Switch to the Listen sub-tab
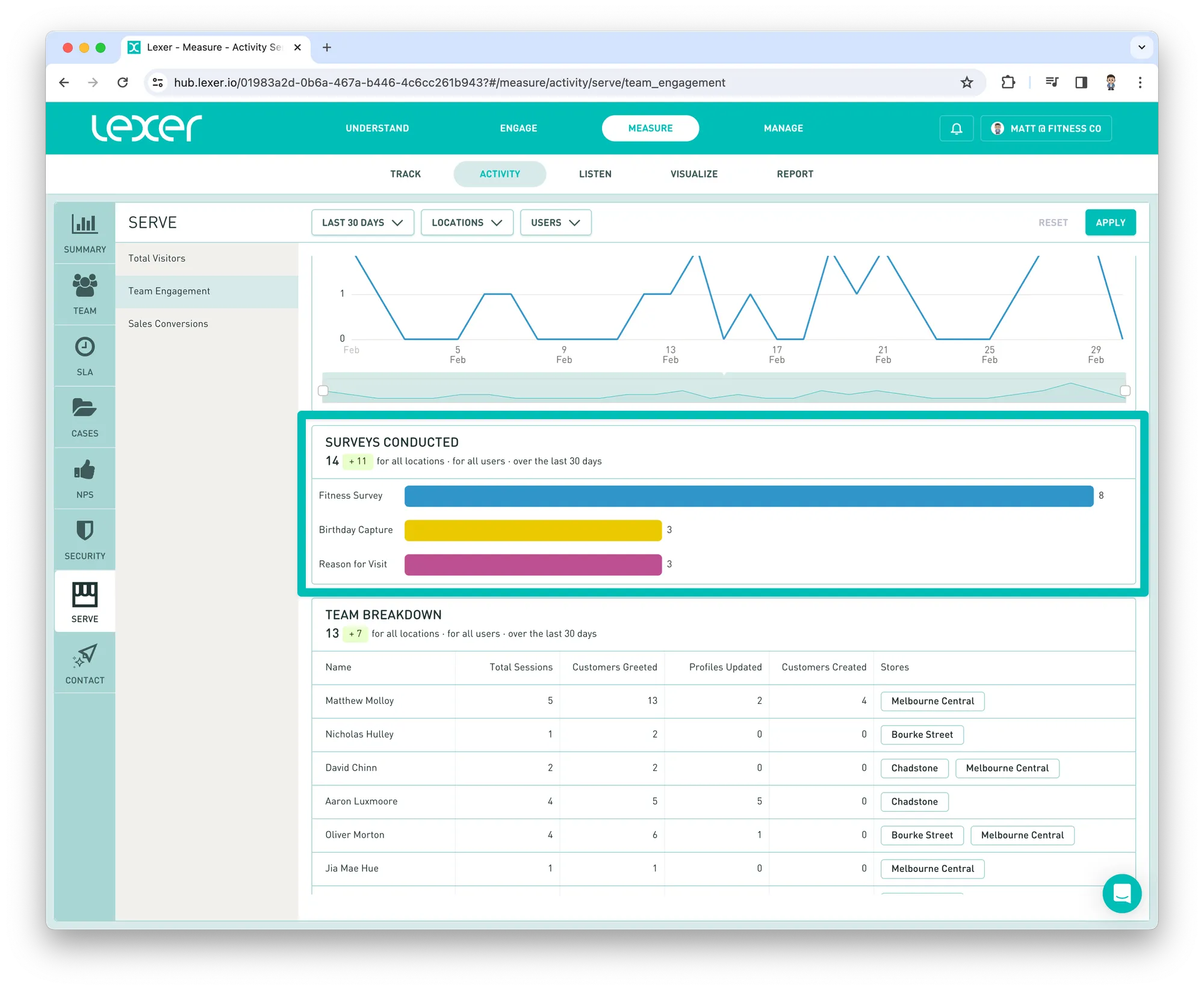 coord(595,174)
